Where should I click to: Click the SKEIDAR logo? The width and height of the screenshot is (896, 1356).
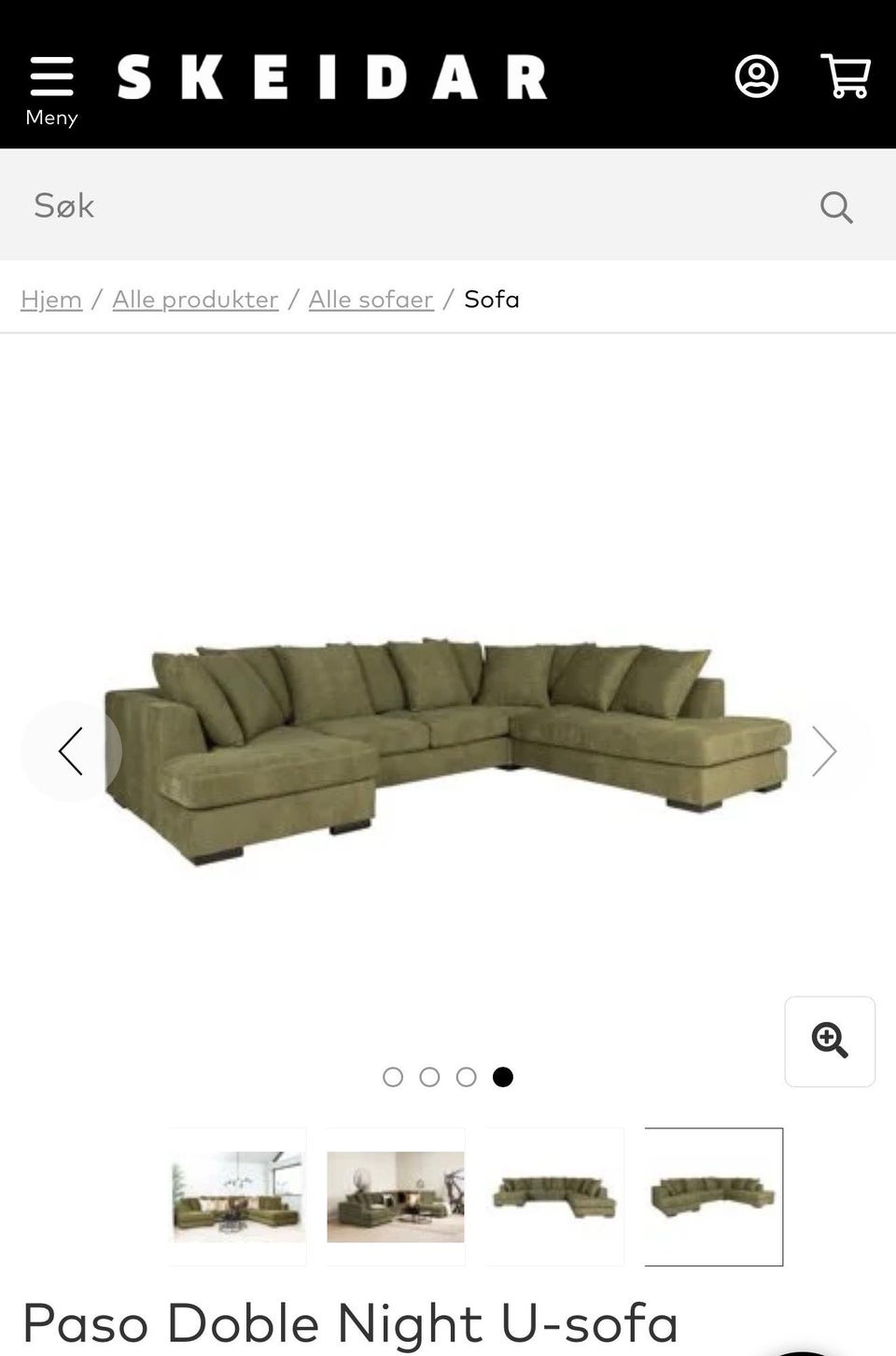point(332,77)
